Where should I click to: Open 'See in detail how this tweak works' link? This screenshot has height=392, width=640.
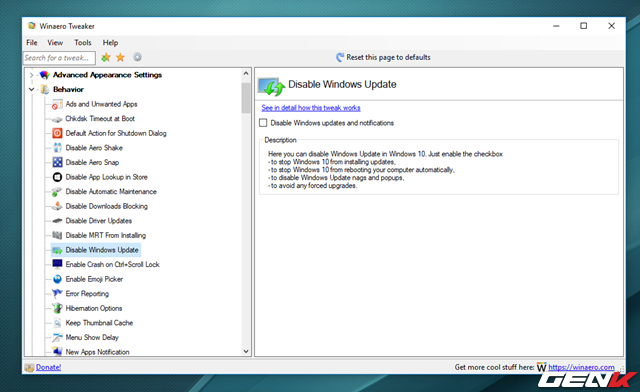311,108
